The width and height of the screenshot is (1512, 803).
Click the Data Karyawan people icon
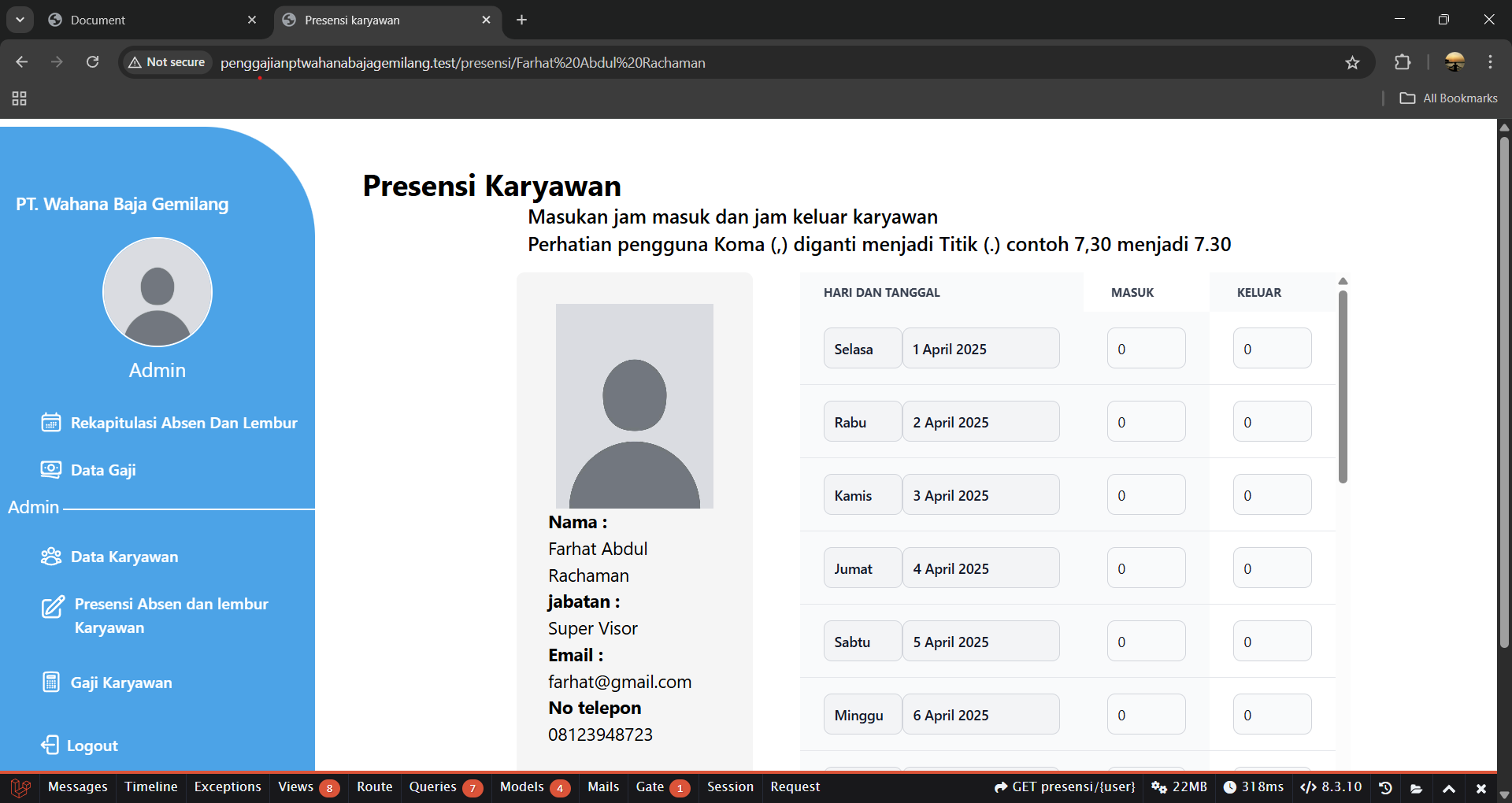tap(51, 557)
